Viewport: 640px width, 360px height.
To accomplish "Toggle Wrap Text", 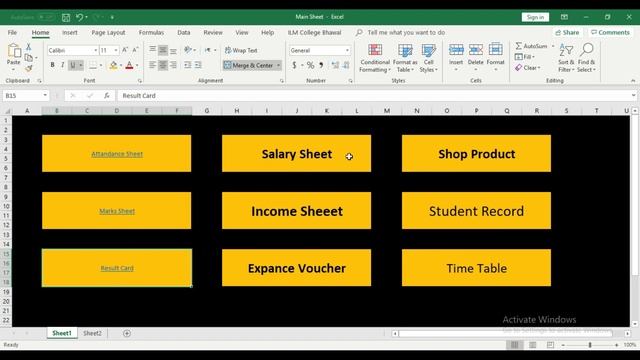I will [x=241, y=50].
